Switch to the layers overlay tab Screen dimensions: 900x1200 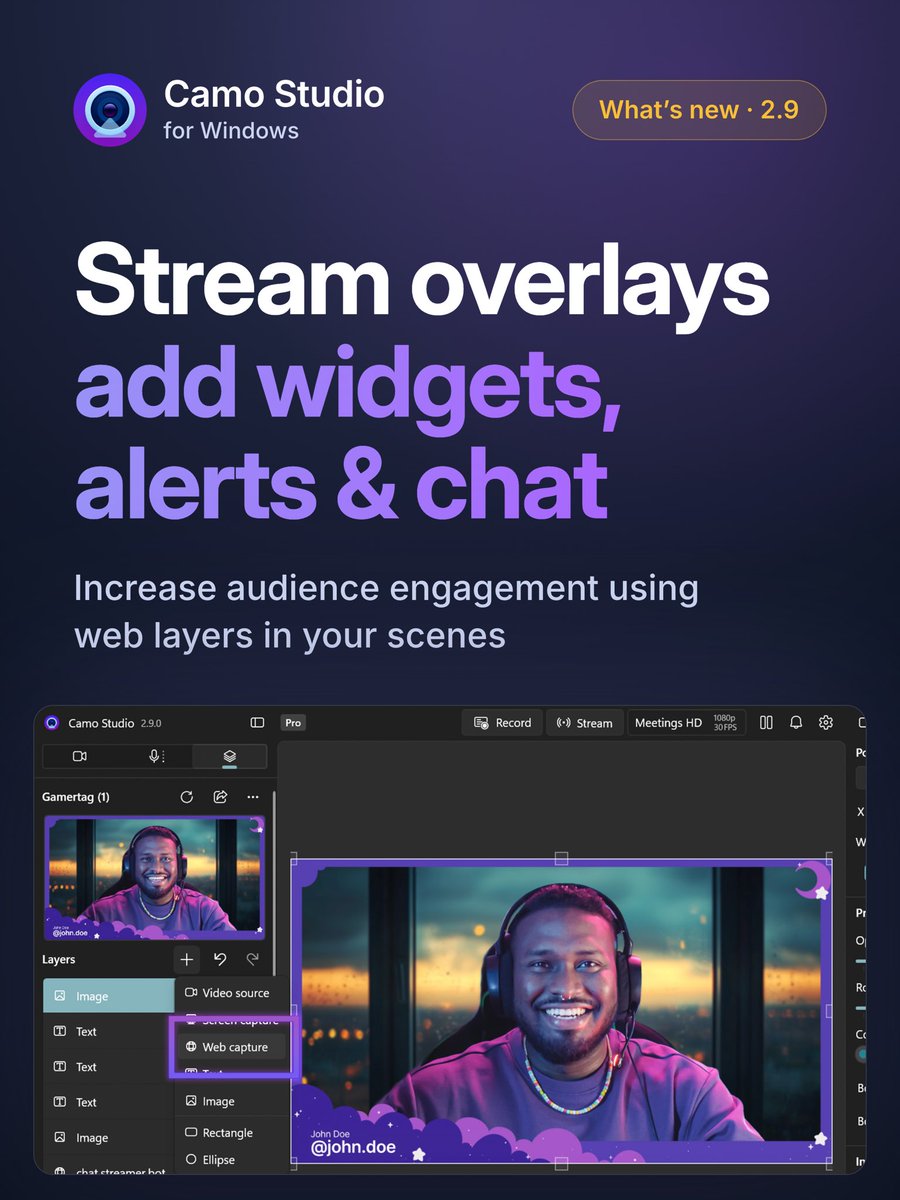pyautogui.click(x=229, y=756)
